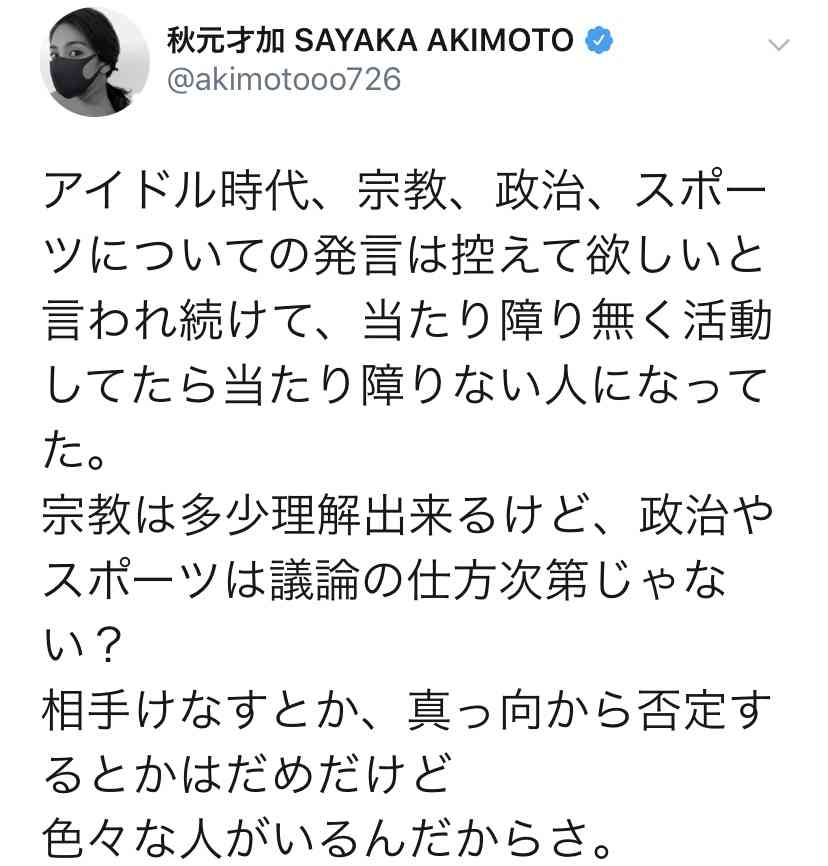Click the line beginning るとかはだめ
Viewport: 828px width, 866px height.
pos(247,774)
